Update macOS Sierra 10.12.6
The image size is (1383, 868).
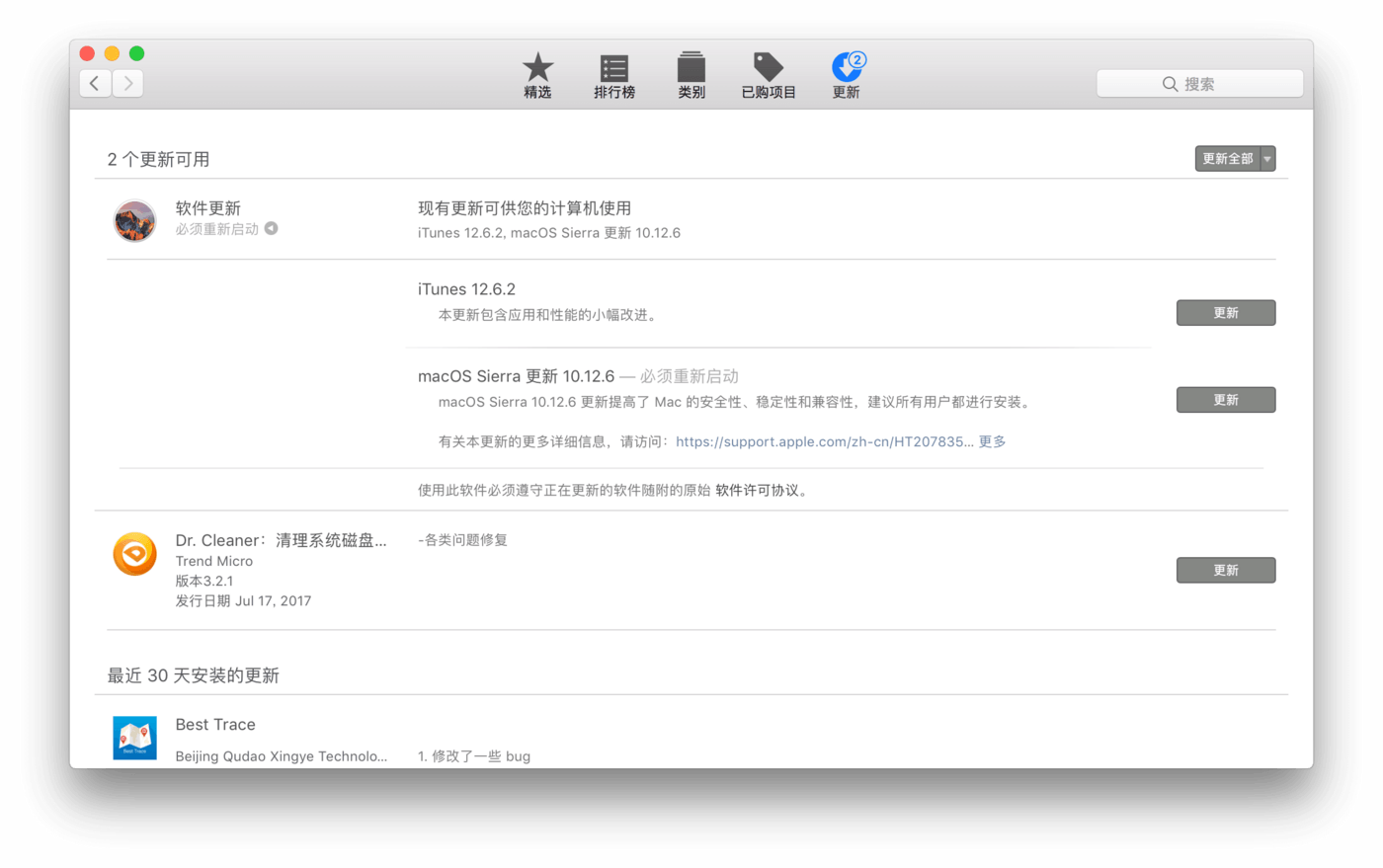tap(1226, 400)
